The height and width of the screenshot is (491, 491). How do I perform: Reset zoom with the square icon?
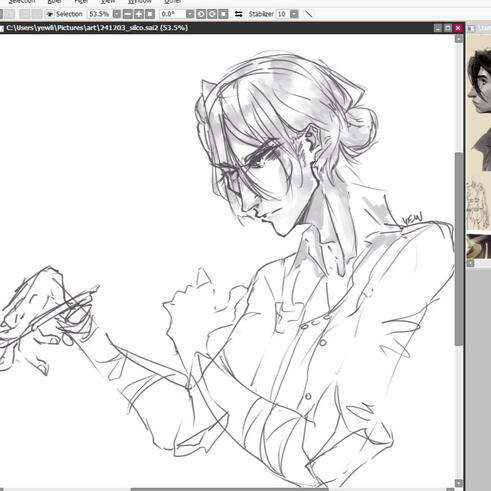tap(150, 14)
